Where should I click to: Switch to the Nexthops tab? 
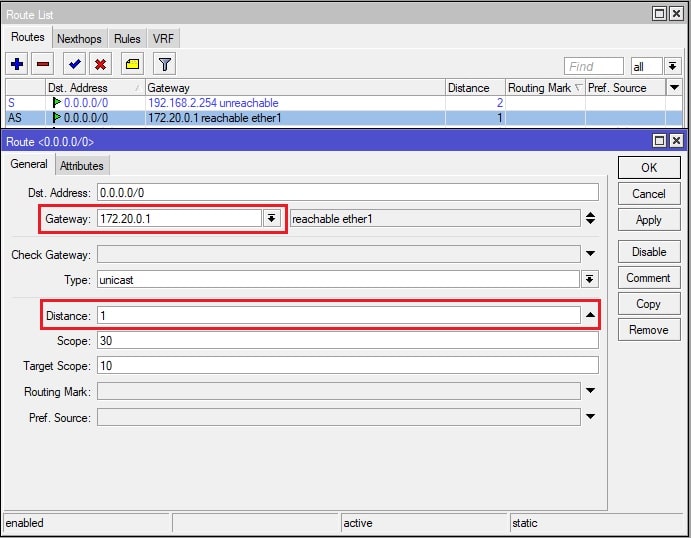(x=79, y=38)
